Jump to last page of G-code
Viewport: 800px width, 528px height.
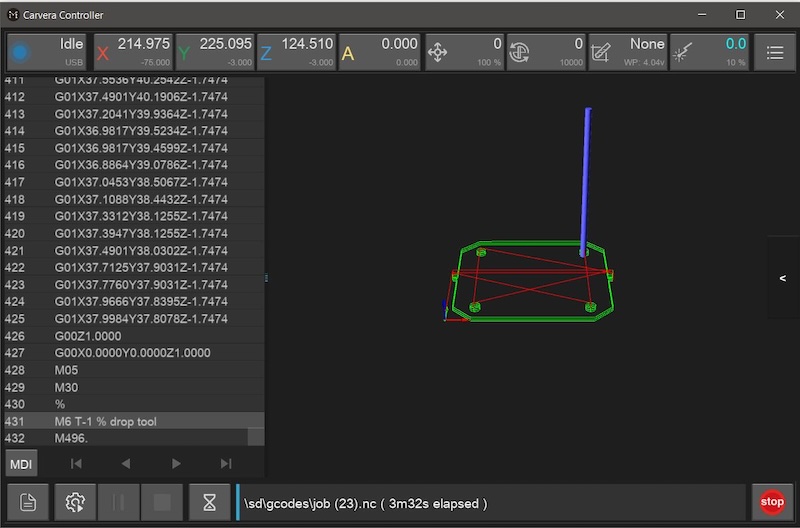(226, 464)
